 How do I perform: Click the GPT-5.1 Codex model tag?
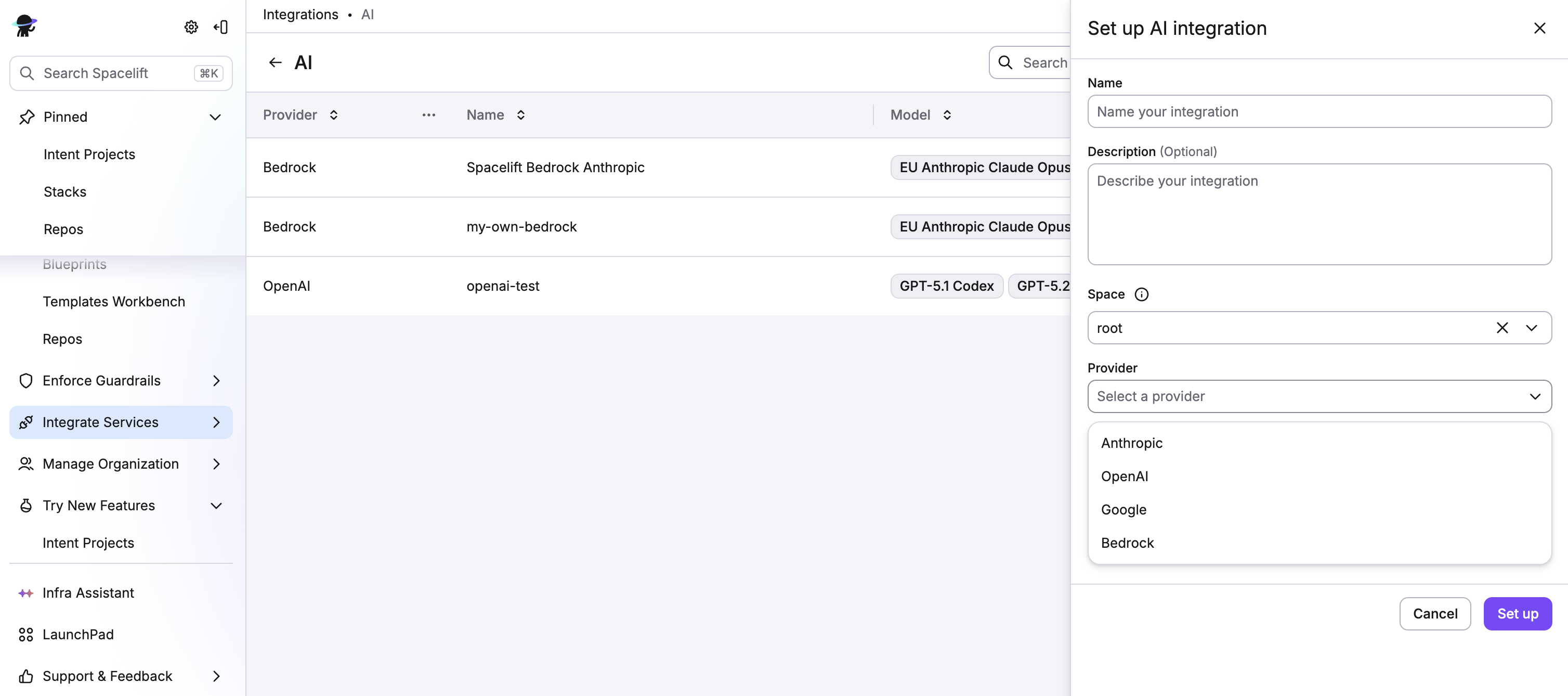point(947,286)
